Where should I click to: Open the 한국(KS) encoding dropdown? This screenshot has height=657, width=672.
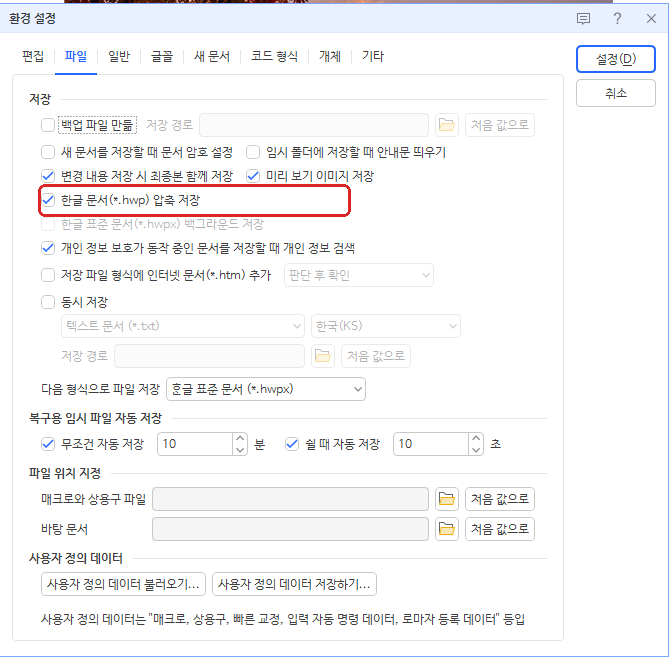(x=386, y=326)
